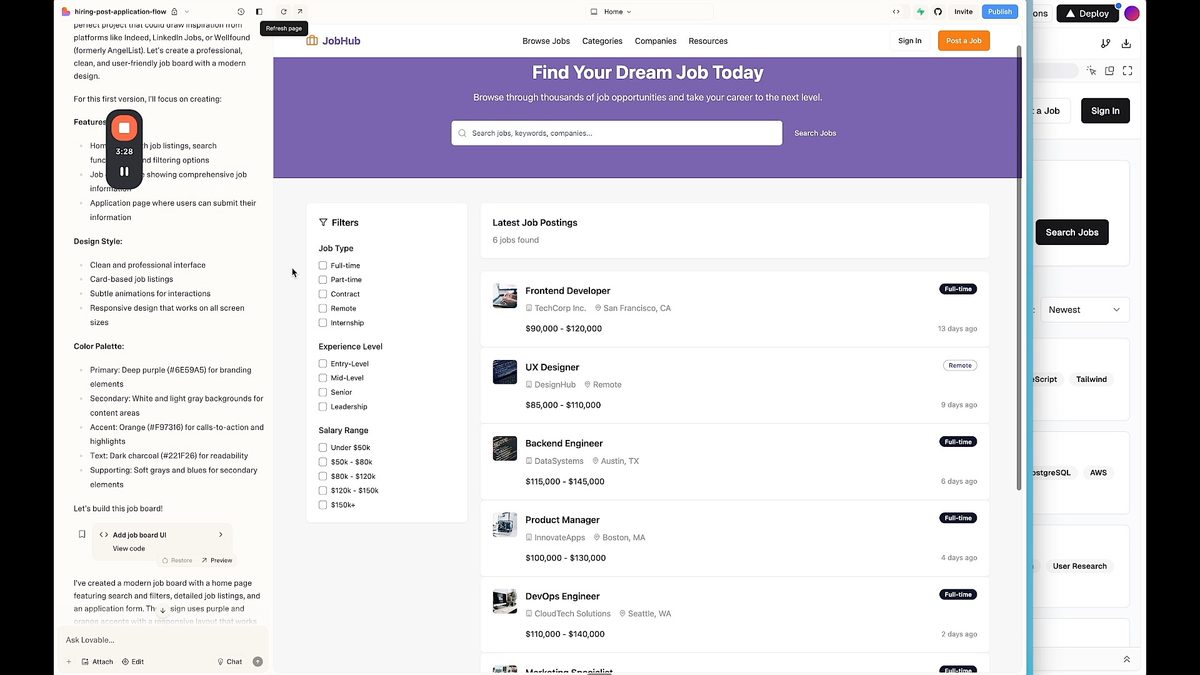Click the Restore button
This screenshot has width=1200, height=675.
[177, 560]
